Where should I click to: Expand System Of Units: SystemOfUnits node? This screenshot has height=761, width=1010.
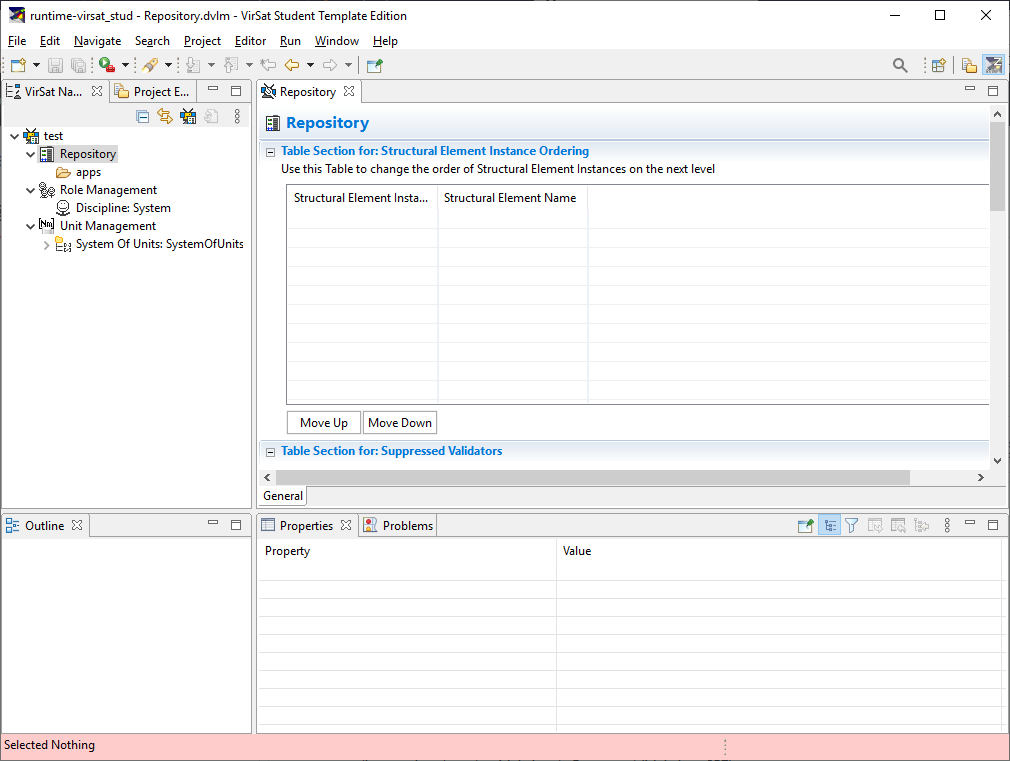[x=46, y=245]
